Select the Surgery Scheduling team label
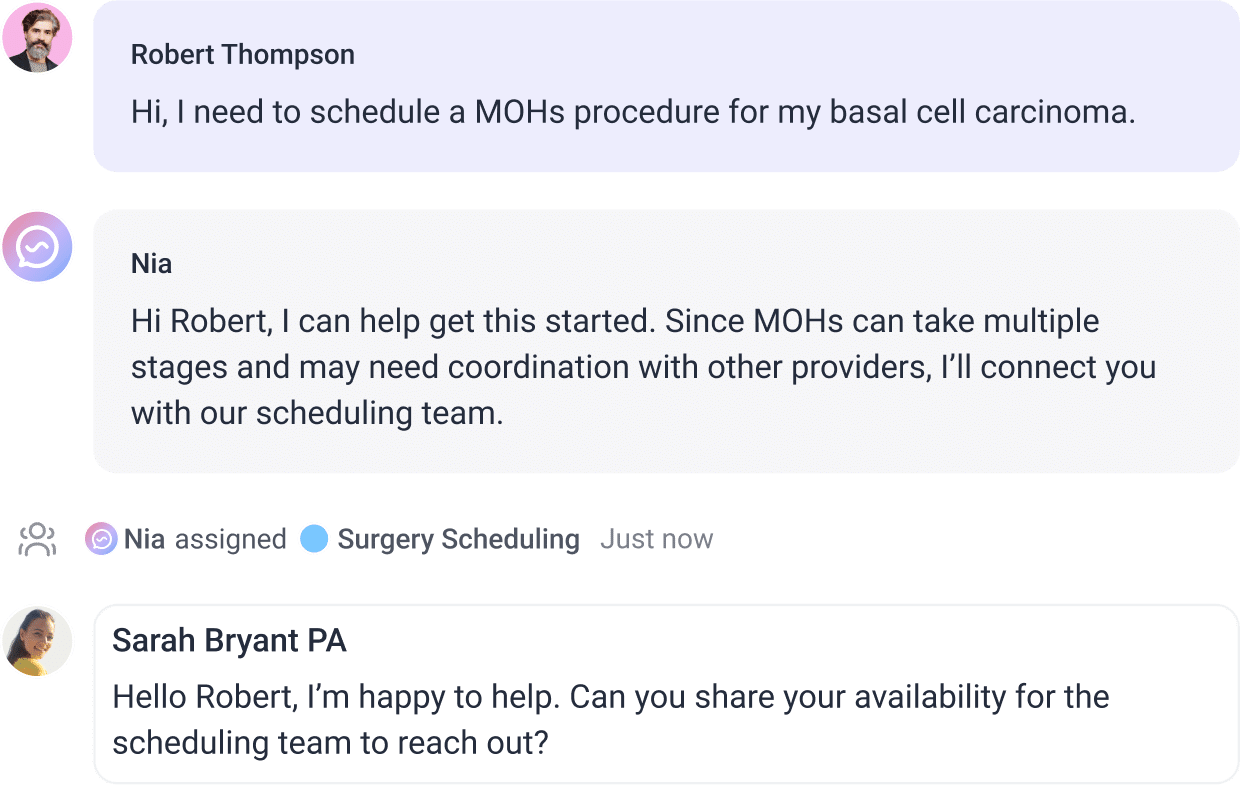The height and width of the screenshot is (785, 1240). [458, 539]
